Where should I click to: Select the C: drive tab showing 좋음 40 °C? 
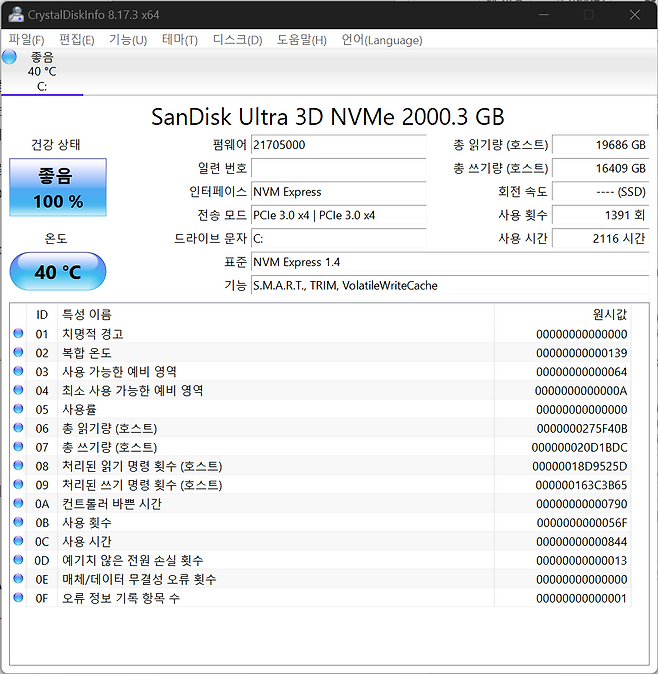42,71
